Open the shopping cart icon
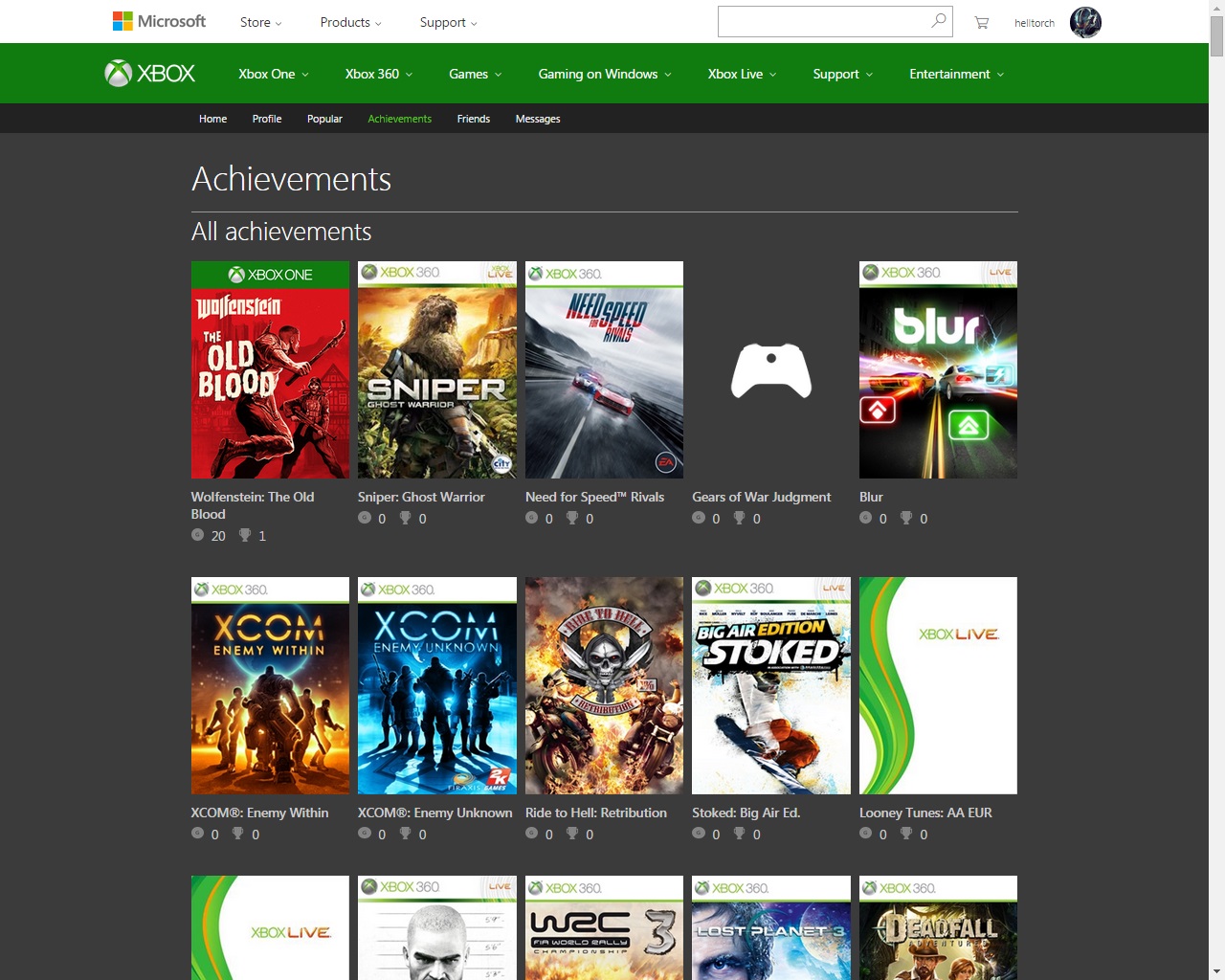 (982, 22)
